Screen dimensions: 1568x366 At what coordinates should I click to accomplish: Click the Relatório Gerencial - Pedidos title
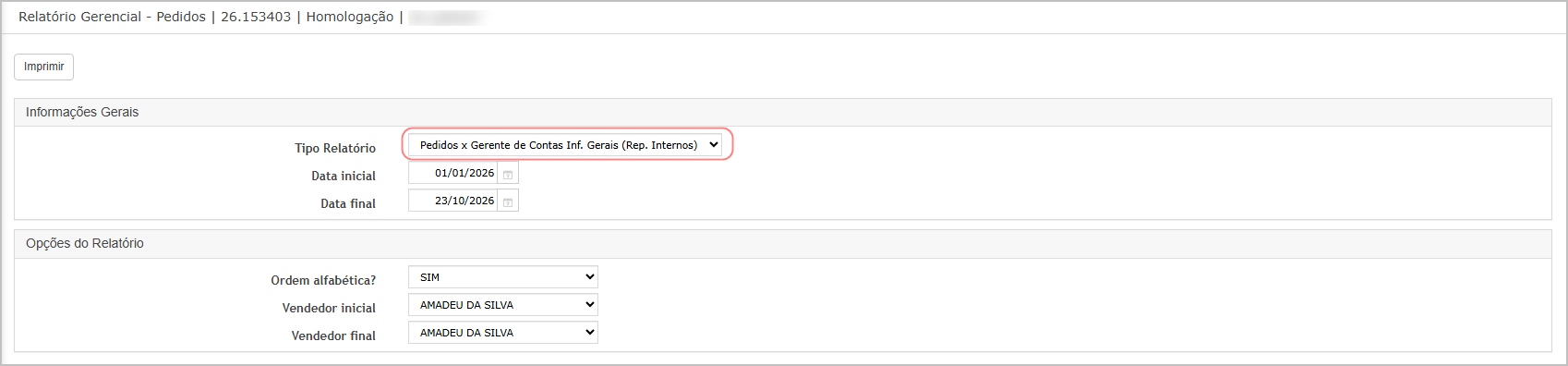[112, 17]
